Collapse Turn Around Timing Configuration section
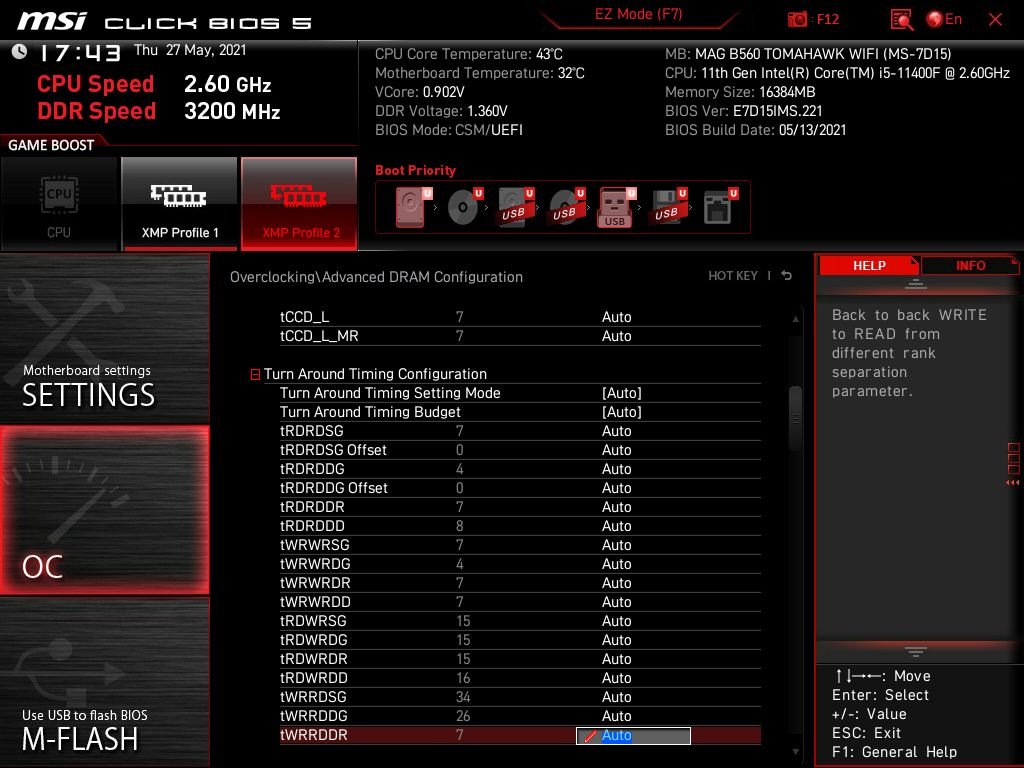This screenshot has height=768, width=1024. click(255, 374)
